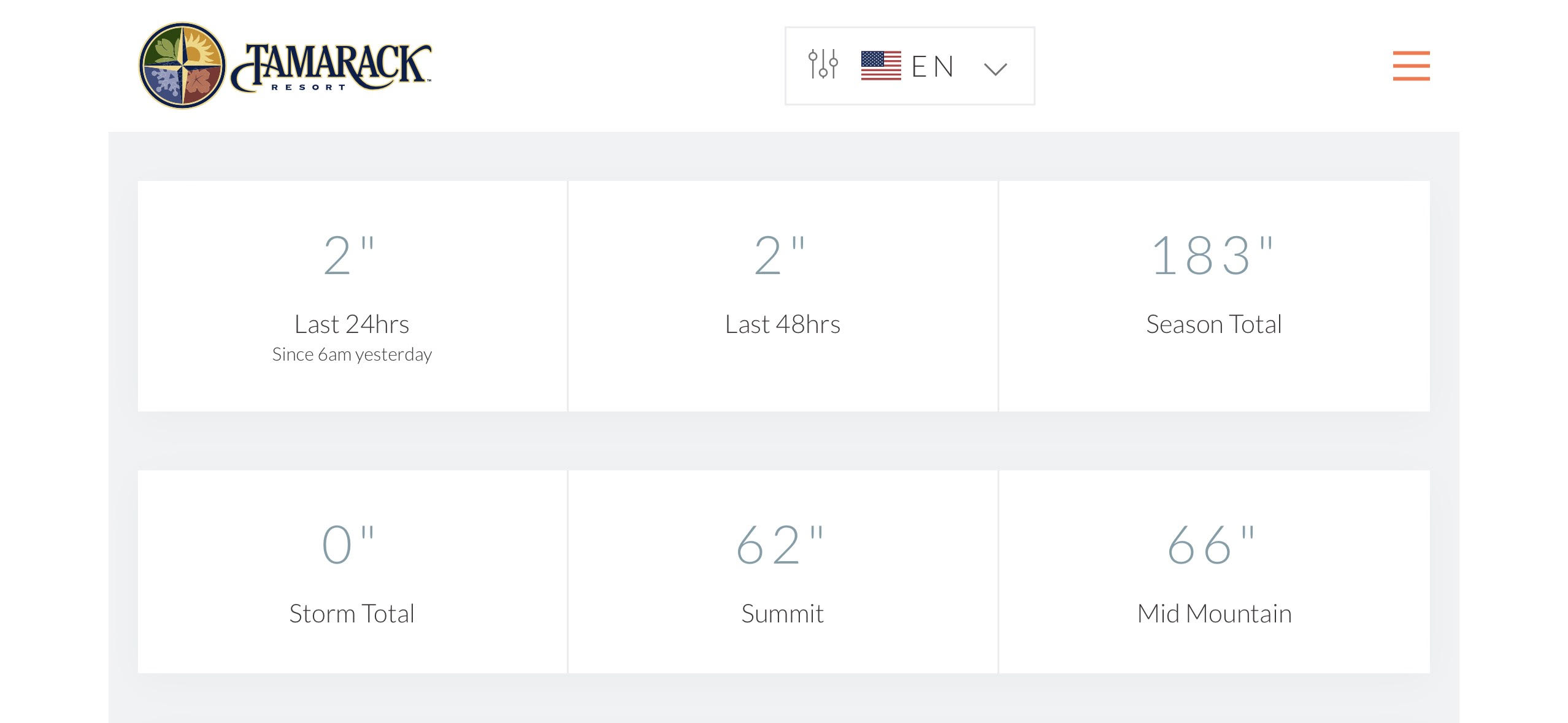Click the Storm Total card
1568x723 pixels.
coord(352,572)
